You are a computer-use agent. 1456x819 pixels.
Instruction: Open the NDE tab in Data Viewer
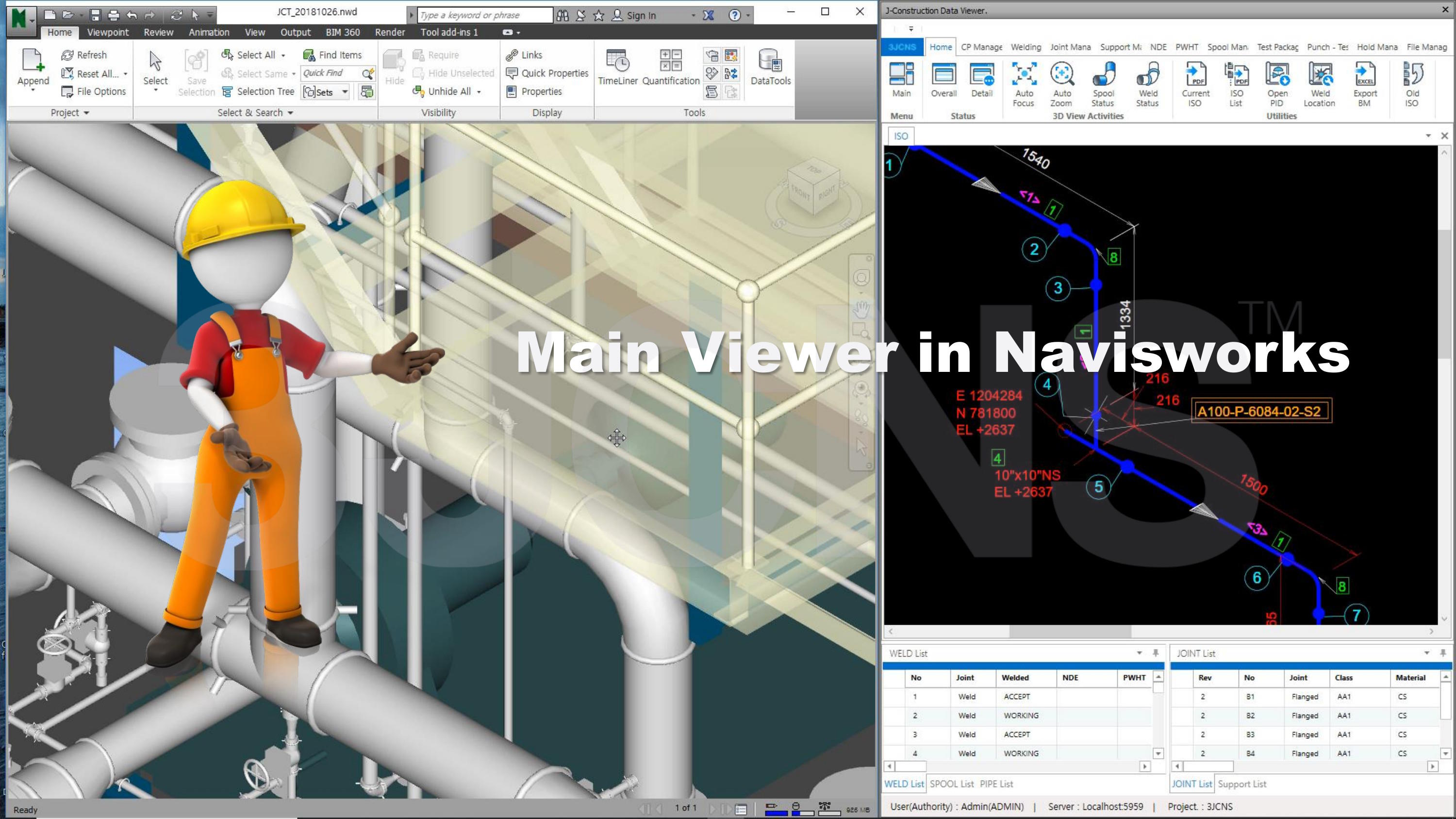pyautogui.click(x=1158, y=47)
